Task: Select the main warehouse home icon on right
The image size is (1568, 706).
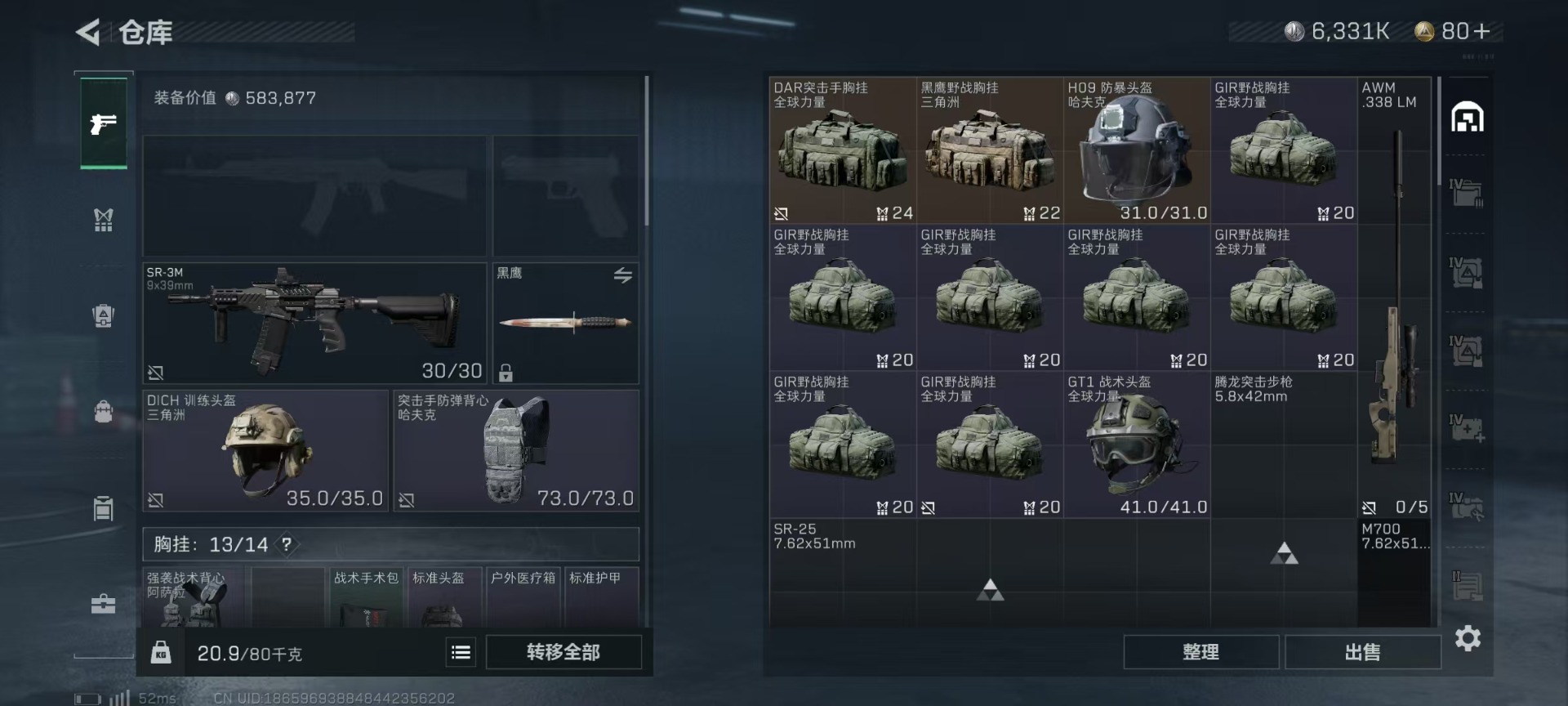Action: tap(1467, 117)
